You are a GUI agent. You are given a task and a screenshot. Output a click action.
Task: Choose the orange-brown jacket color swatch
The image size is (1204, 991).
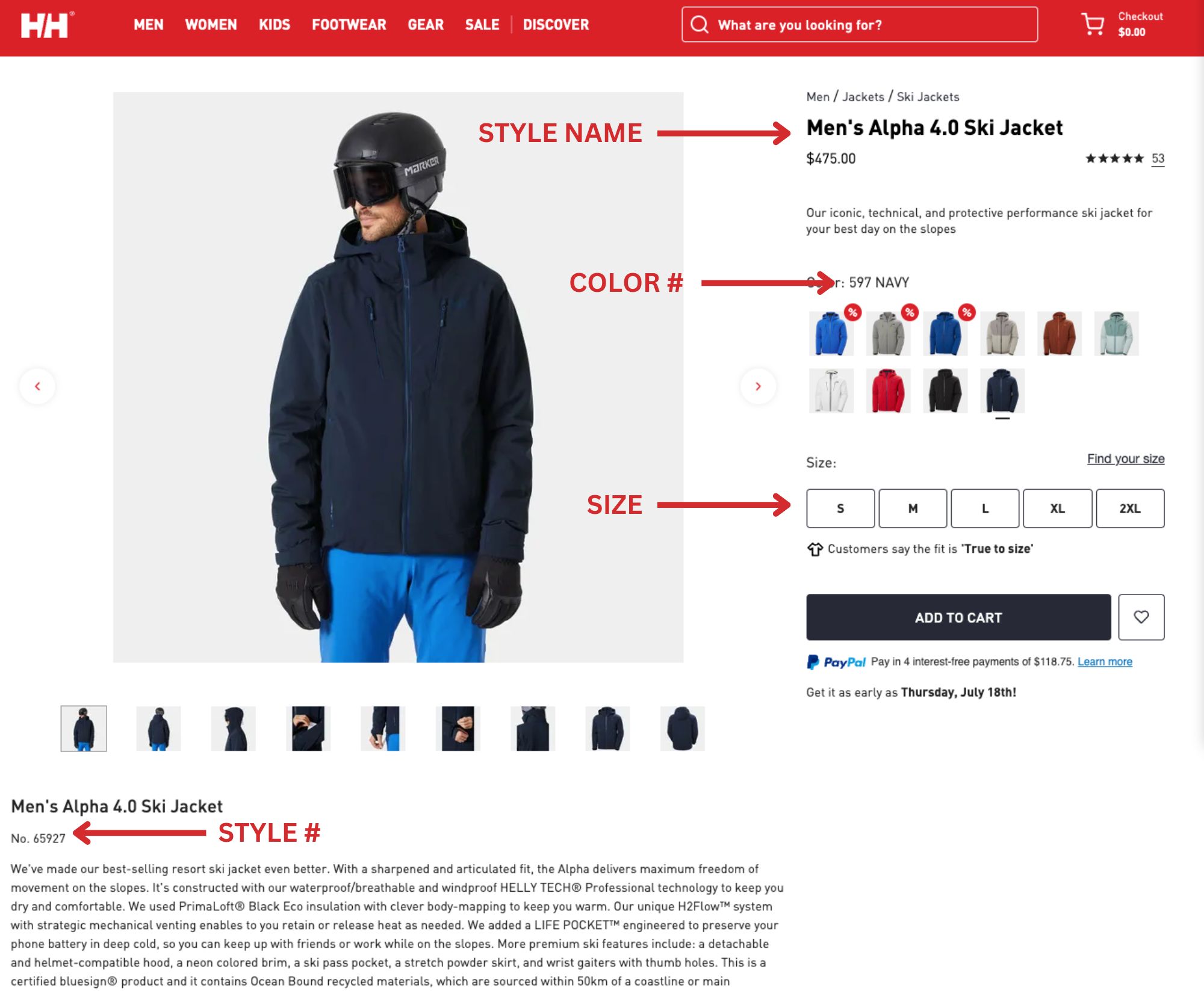pos(1059,333)
